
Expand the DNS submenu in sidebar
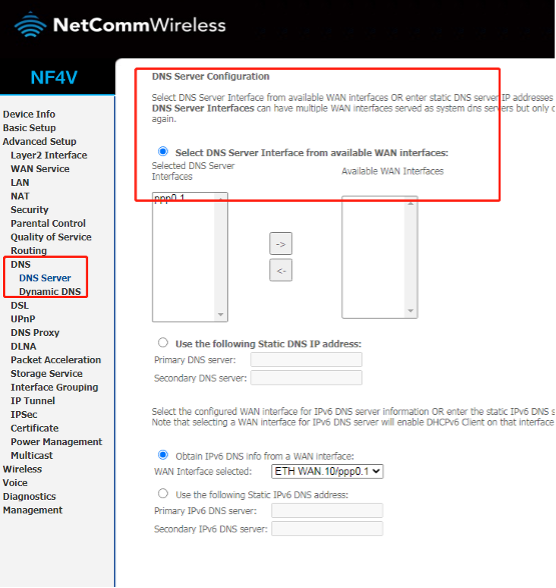coord(21,264)
